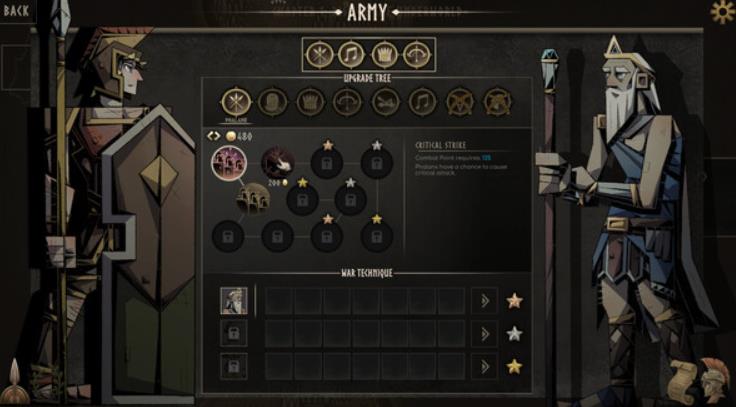
Task: Open the settings gear icon
Action: click(x=722, y=12)
